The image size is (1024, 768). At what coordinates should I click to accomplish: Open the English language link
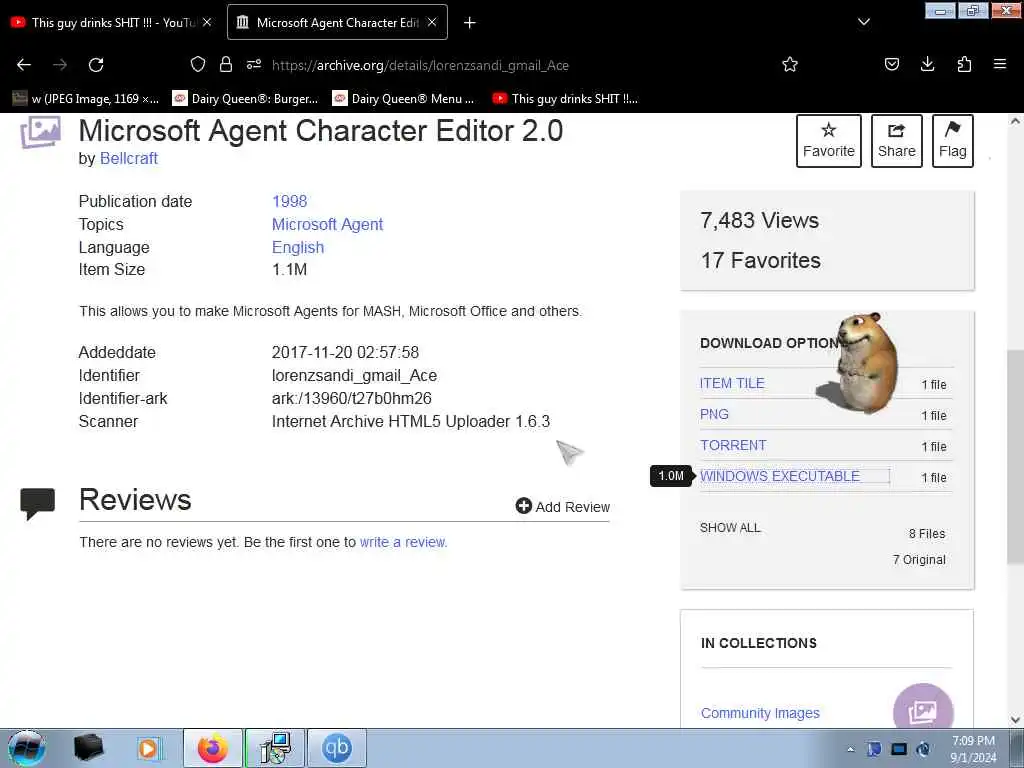click(298, 248)
